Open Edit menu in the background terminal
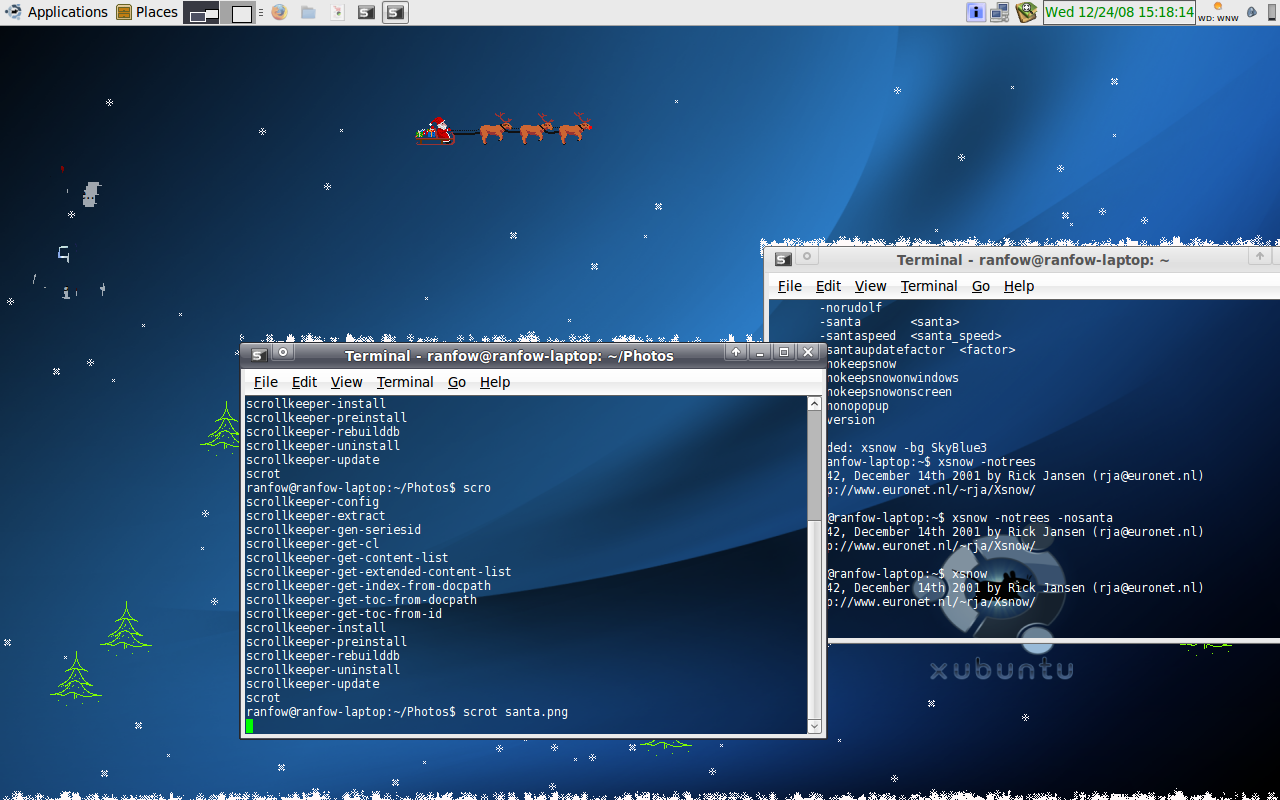 [x=828, y=286]
